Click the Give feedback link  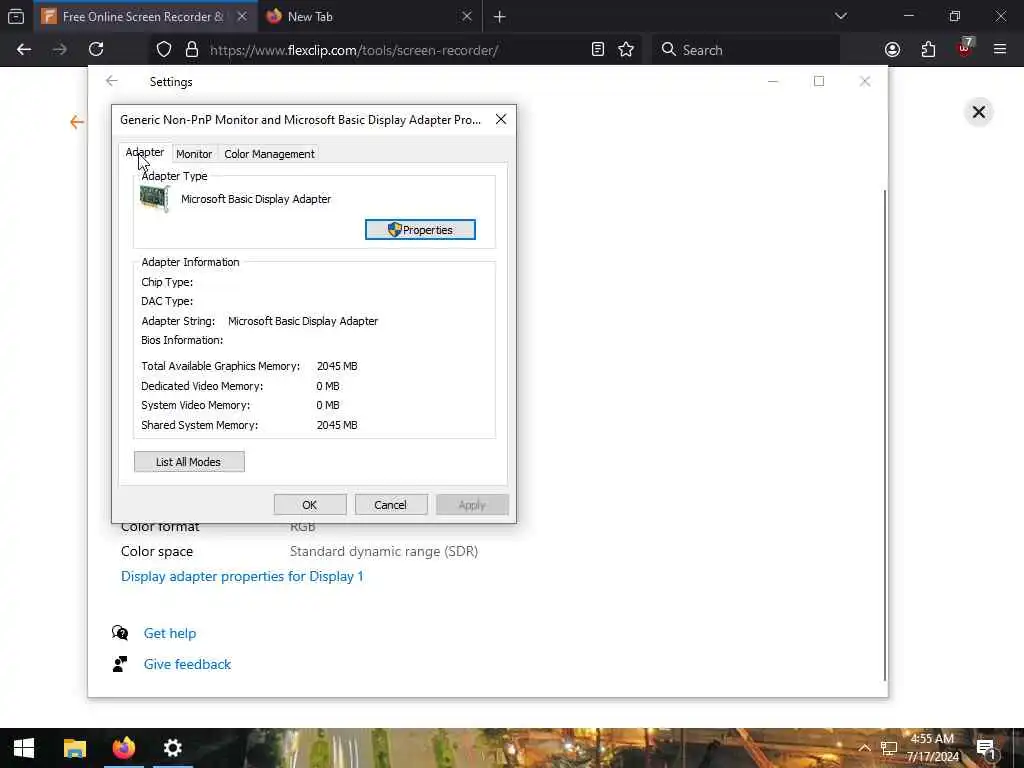pos(187,664)
